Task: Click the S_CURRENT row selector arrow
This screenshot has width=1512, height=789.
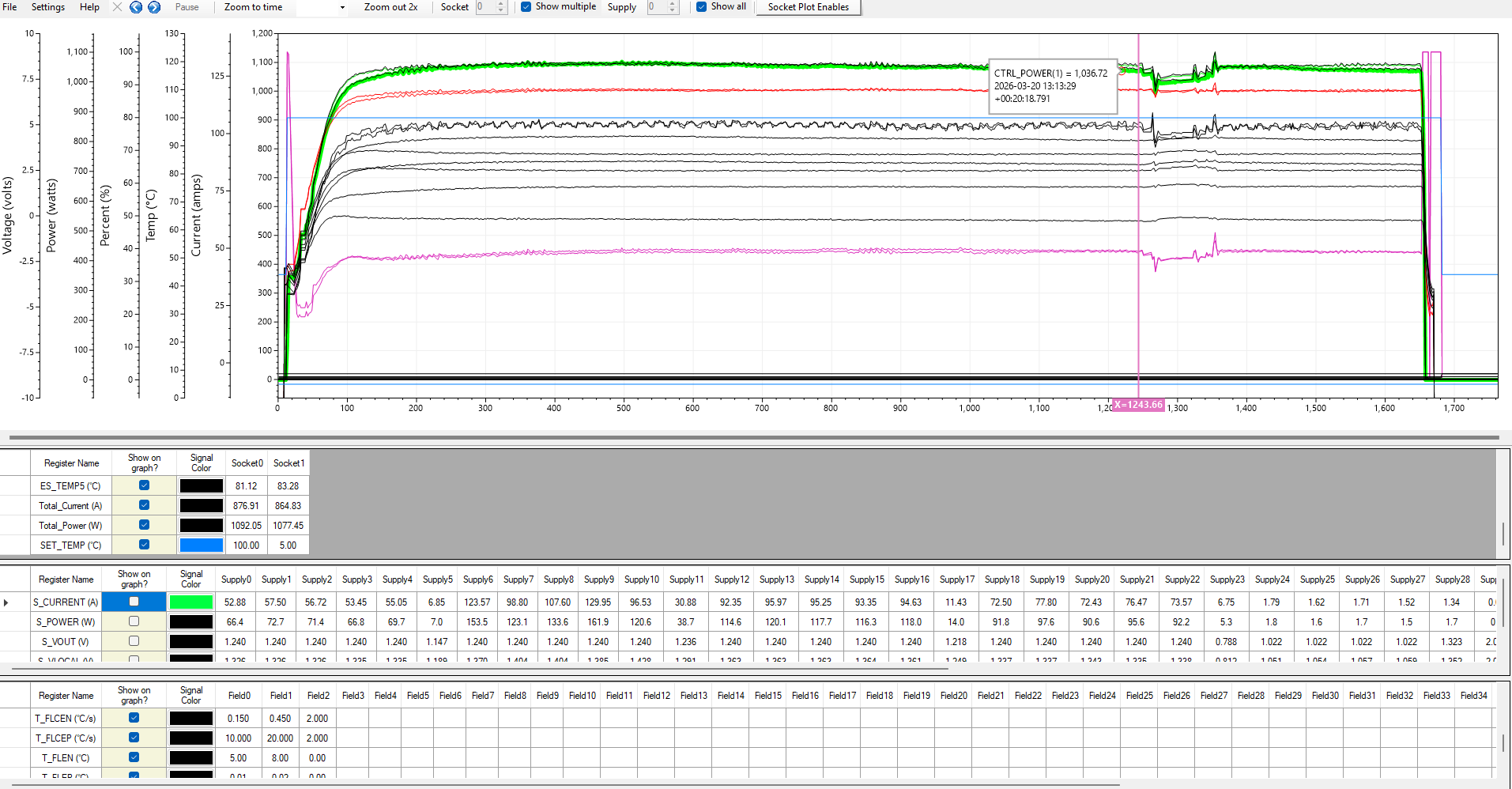Action: [6, 602]
